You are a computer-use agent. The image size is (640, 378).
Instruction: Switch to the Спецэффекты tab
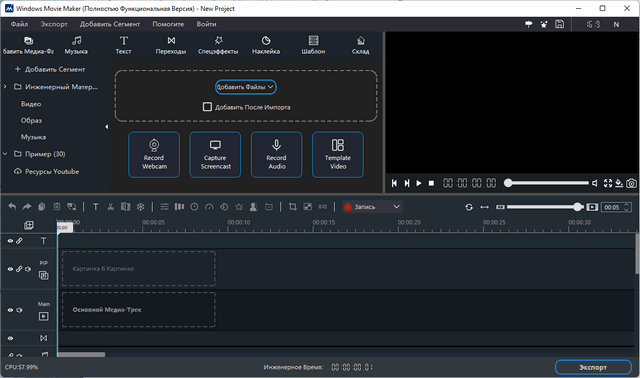tap(218, 45)
